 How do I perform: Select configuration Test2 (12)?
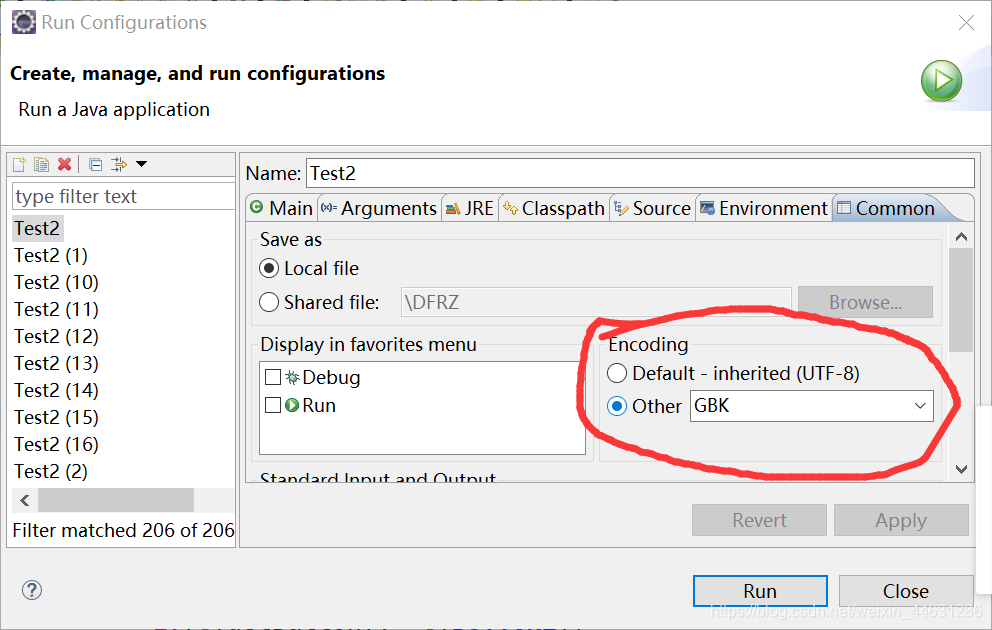(x=57, y=337)
